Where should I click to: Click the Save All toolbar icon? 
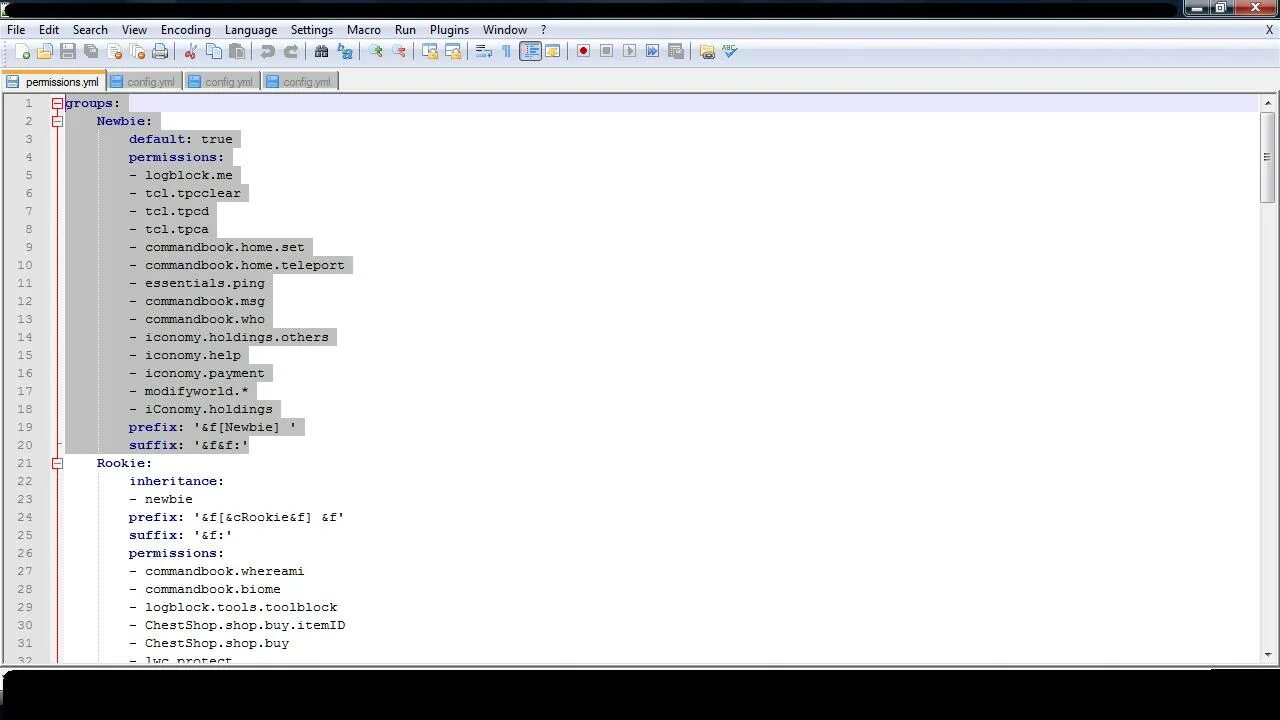coord(91,51)
